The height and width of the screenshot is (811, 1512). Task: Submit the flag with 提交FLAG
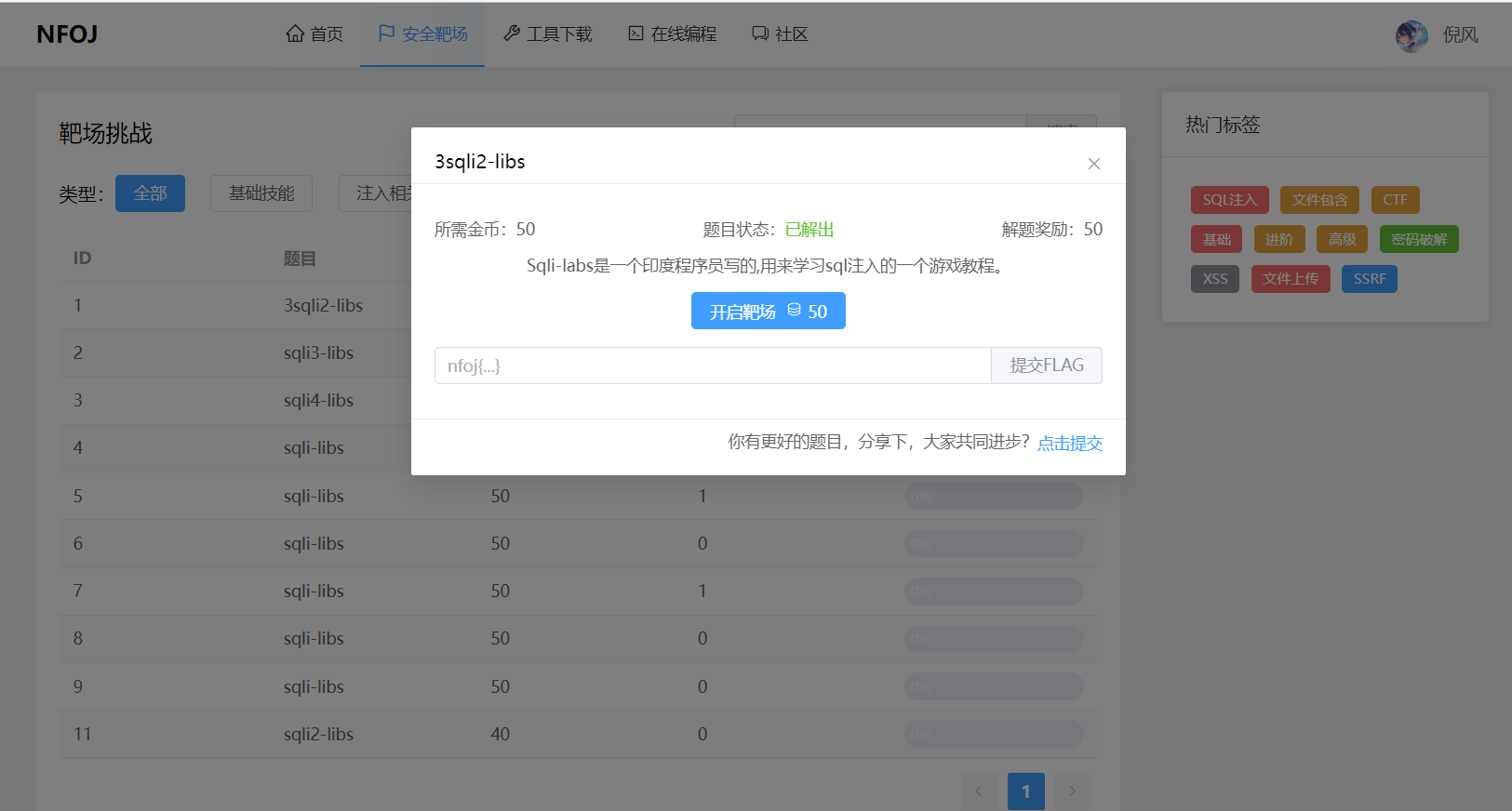coord(1047,366)
